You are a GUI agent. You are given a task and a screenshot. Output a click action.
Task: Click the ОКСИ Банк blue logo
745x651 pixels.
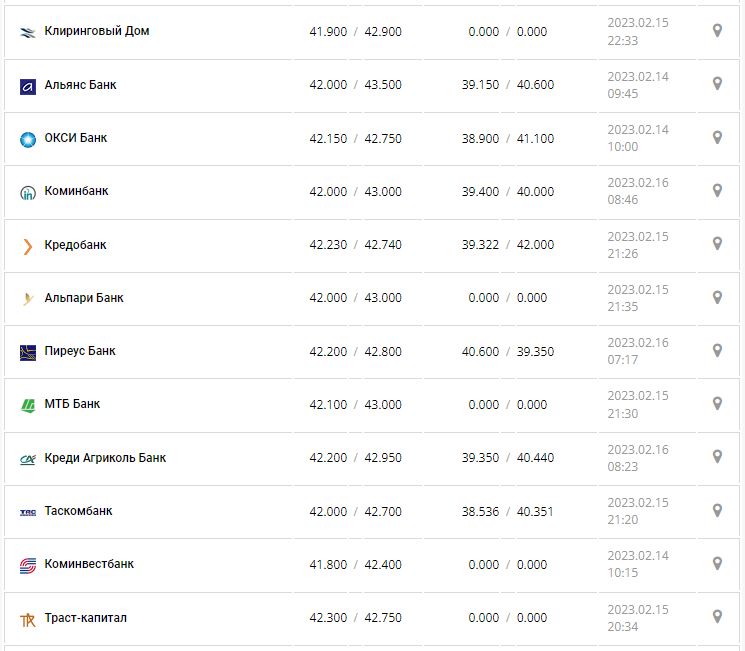click(x=28, y=139)
